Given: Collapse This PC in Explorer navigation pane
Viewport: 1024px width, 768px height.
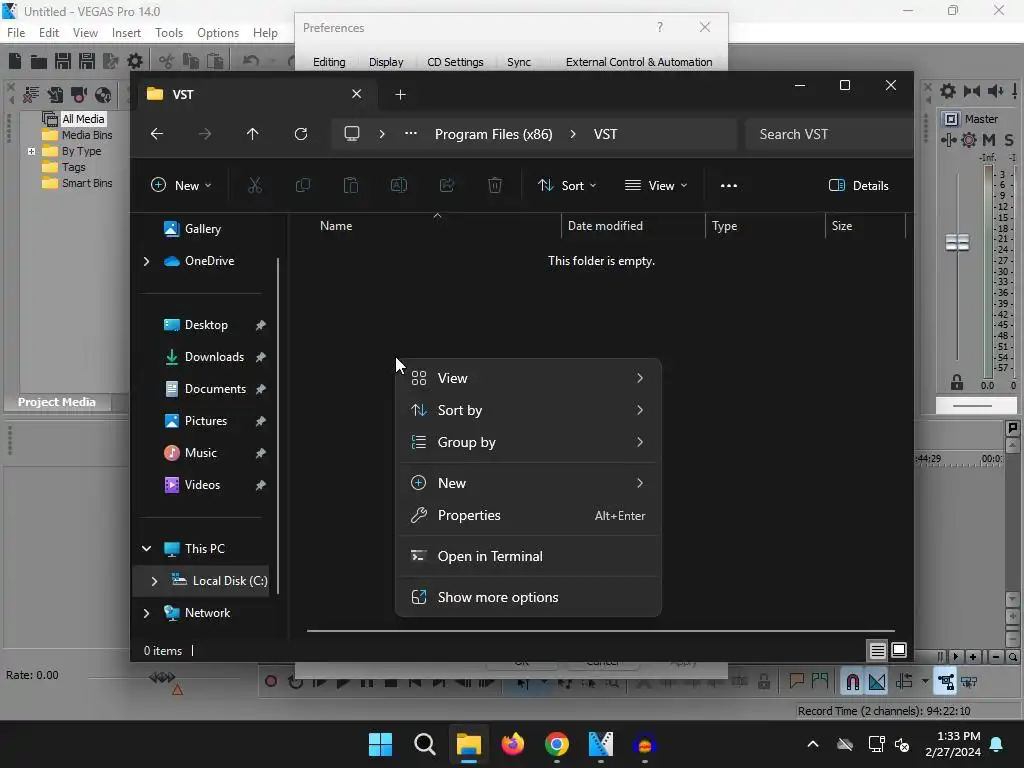Looking at the screenshot, I should [146, 549].
